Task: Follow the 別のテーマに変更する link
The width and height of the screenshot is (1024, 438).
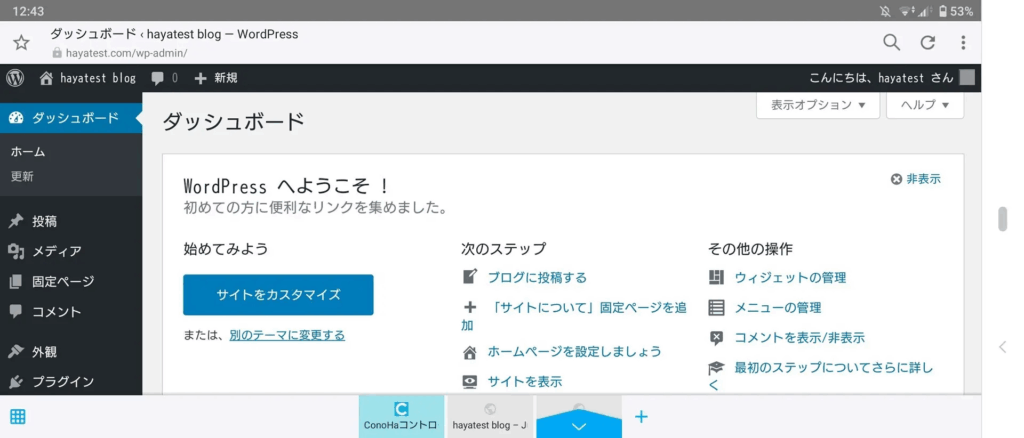Action: (286, 335)
